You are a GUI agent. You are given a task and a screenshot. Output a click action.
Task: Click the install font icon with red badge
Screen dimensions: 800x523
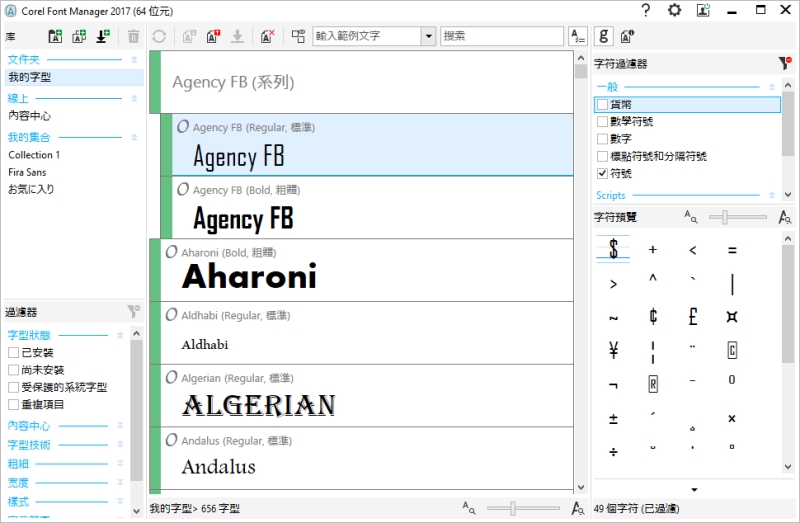coord(213,36)
